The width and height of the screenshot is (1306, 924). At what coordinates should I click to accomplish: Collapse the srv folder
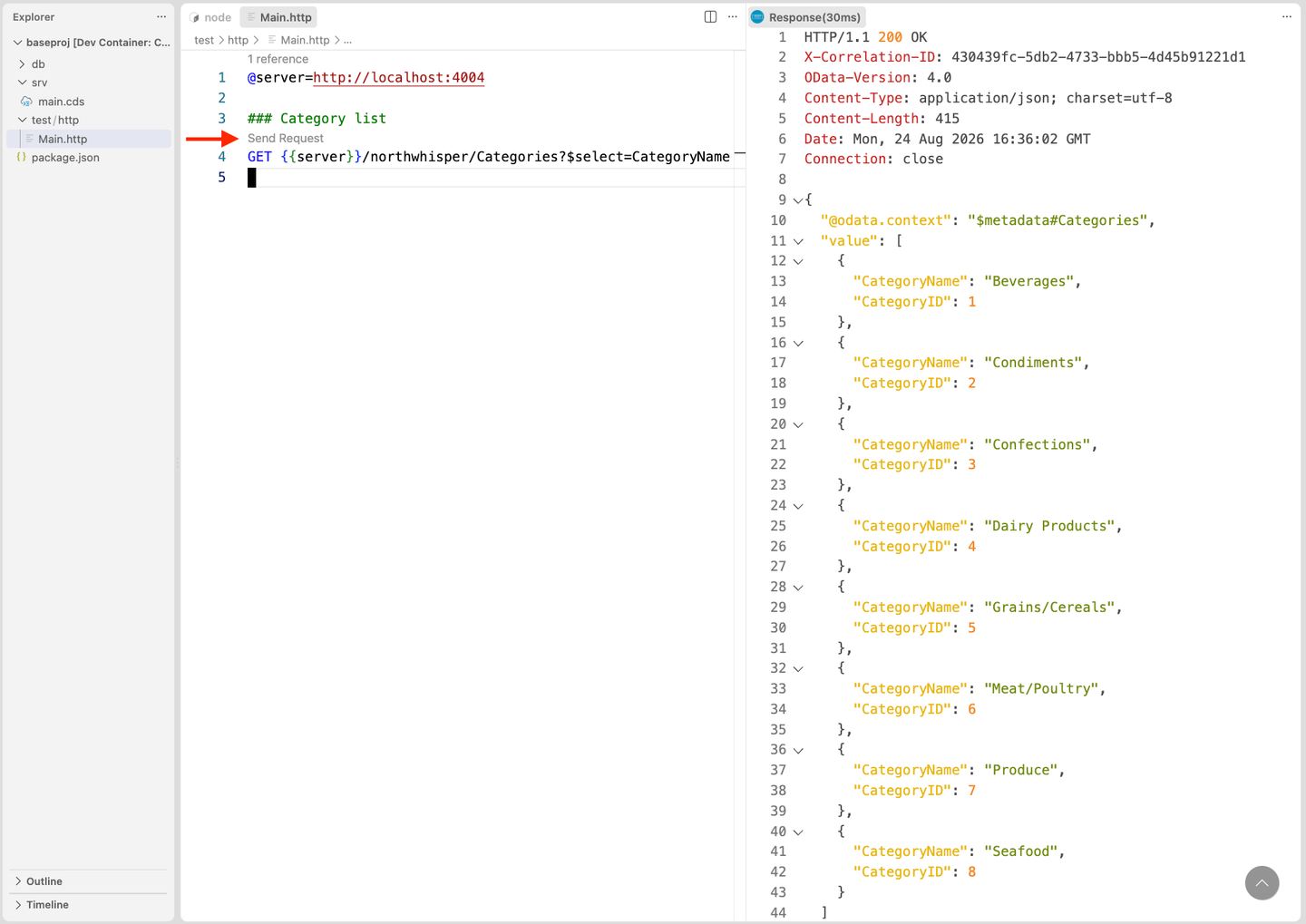(23, 83)
